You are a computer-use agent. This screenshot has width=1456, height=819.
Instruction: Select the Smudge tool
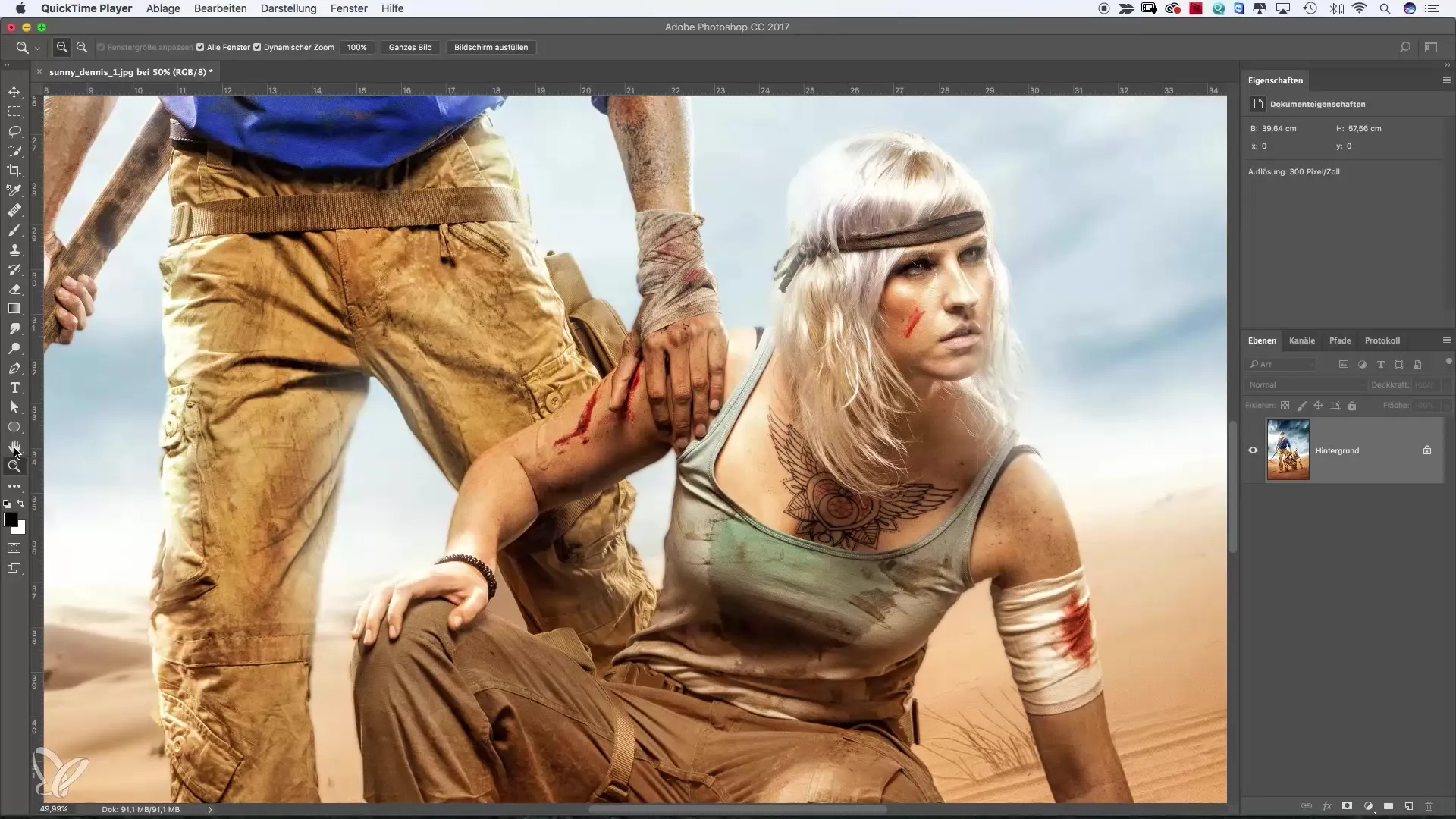[x=14, y=328]
